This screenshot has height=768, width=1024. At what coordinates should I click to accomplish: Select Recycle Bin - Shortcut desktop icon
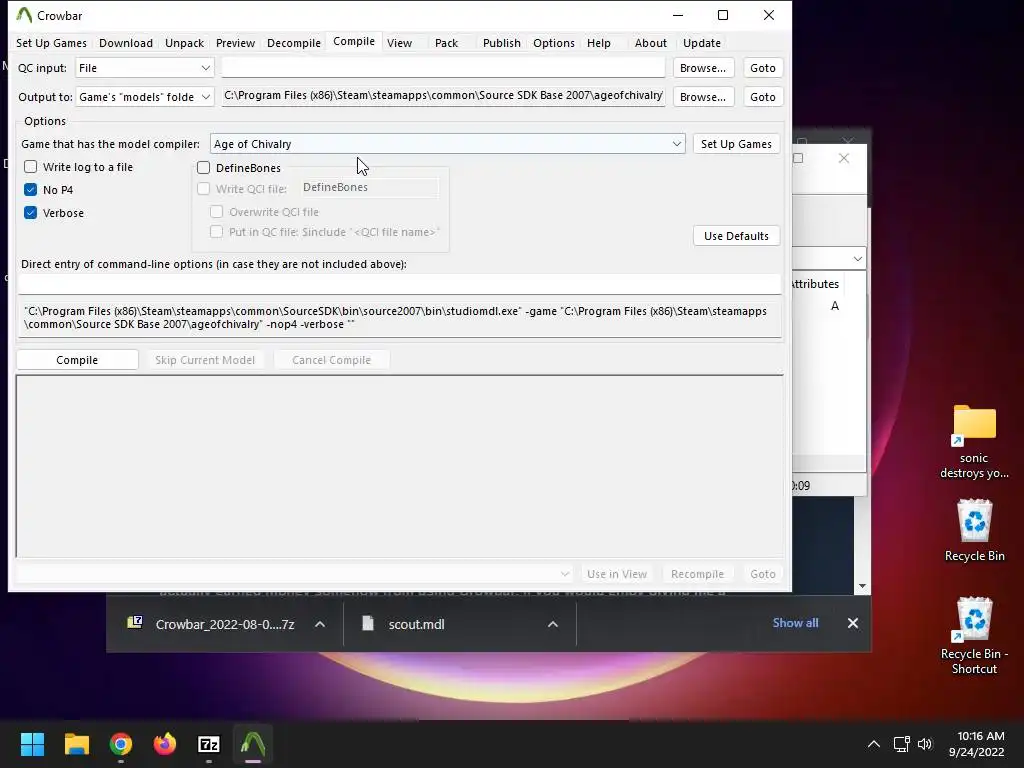974,635
